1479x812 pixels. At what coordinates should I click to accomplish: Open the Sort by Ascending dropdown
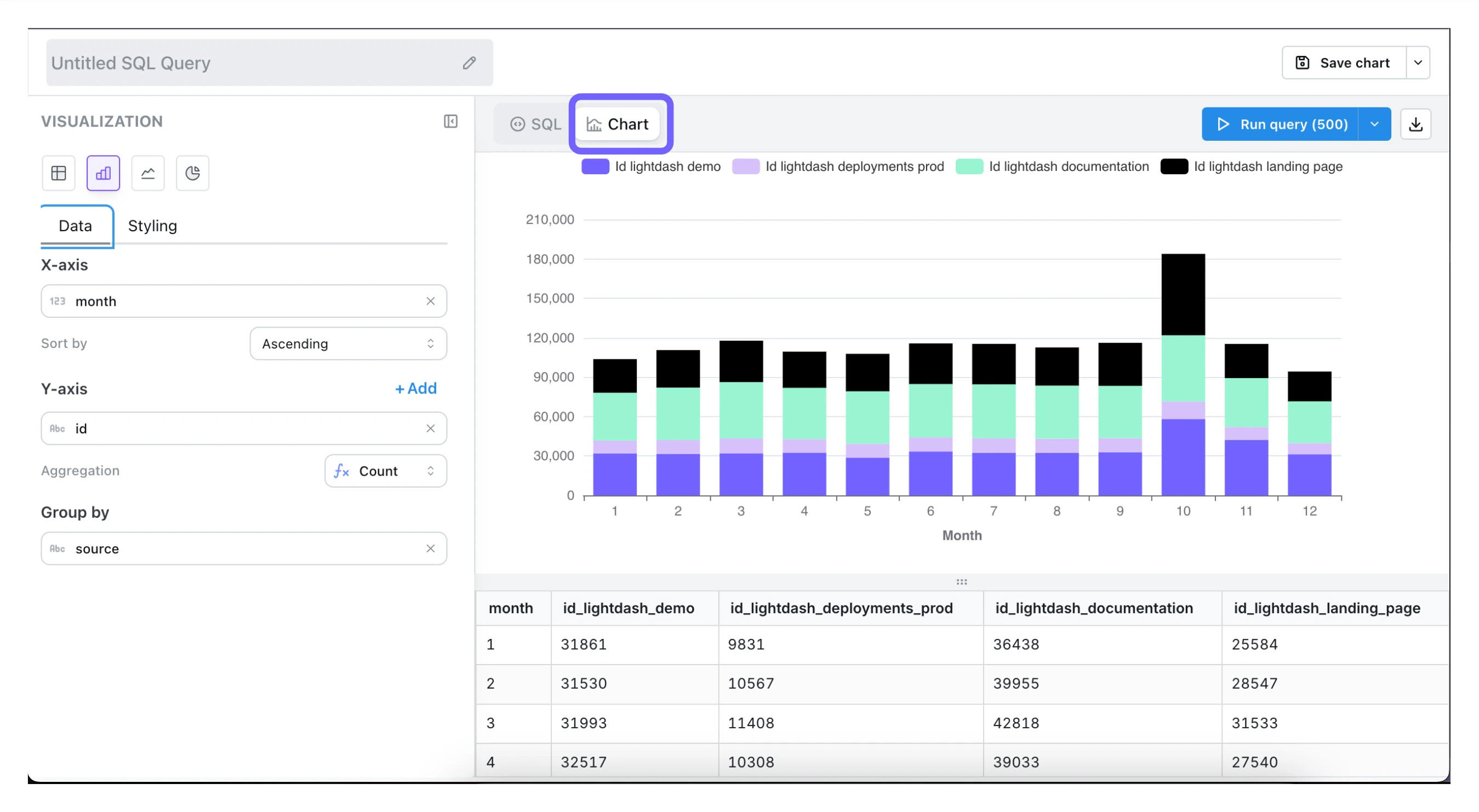coord(348,344)
